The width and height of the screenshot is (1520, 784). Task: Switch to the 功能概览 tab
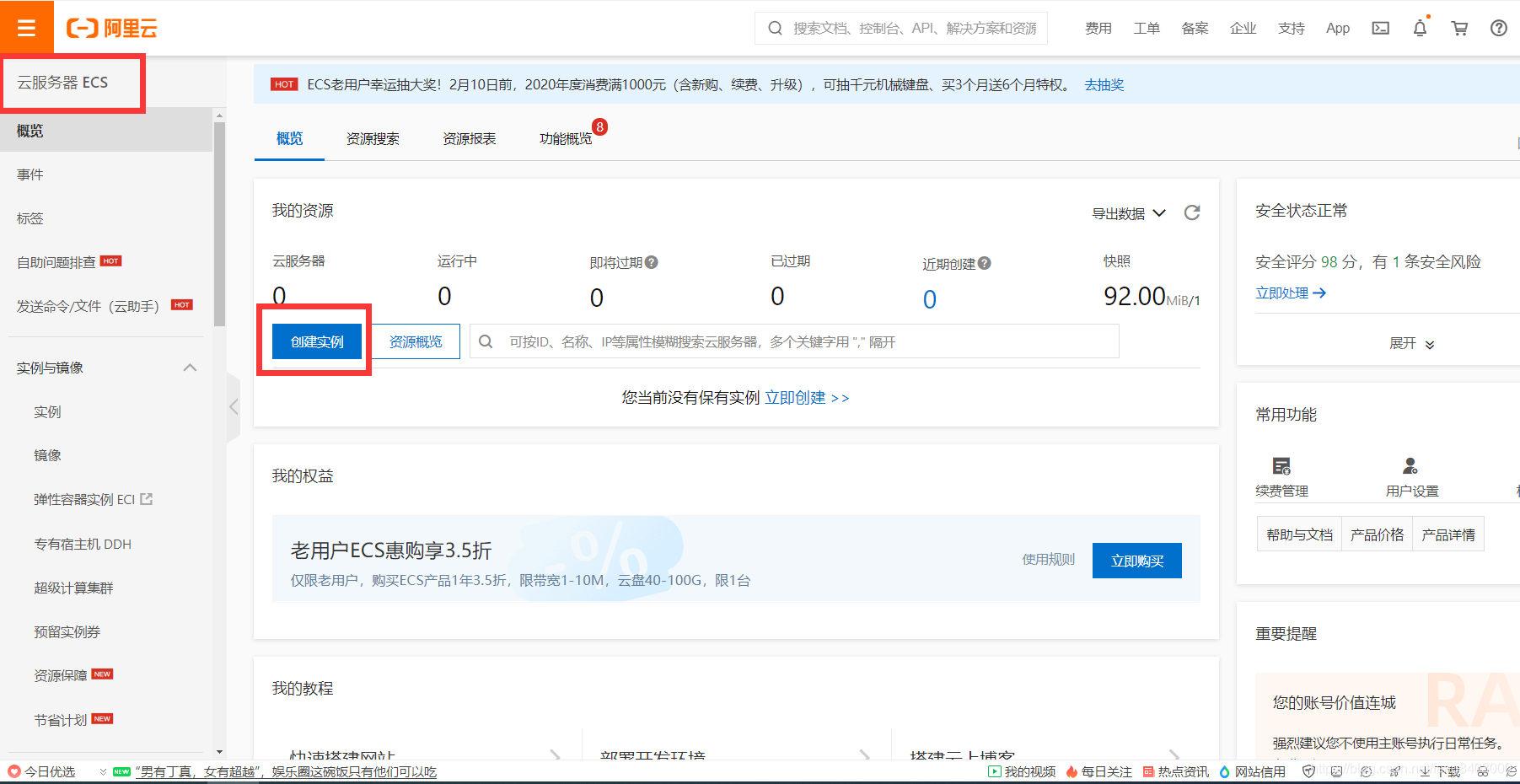tap(566, 138)
